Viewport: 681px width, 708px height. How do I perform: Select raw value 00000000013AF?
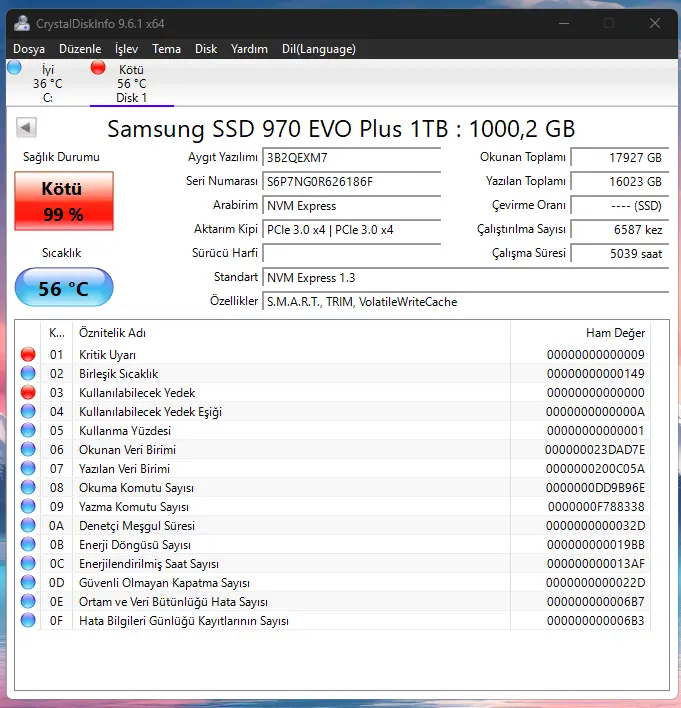coord(596,564)
